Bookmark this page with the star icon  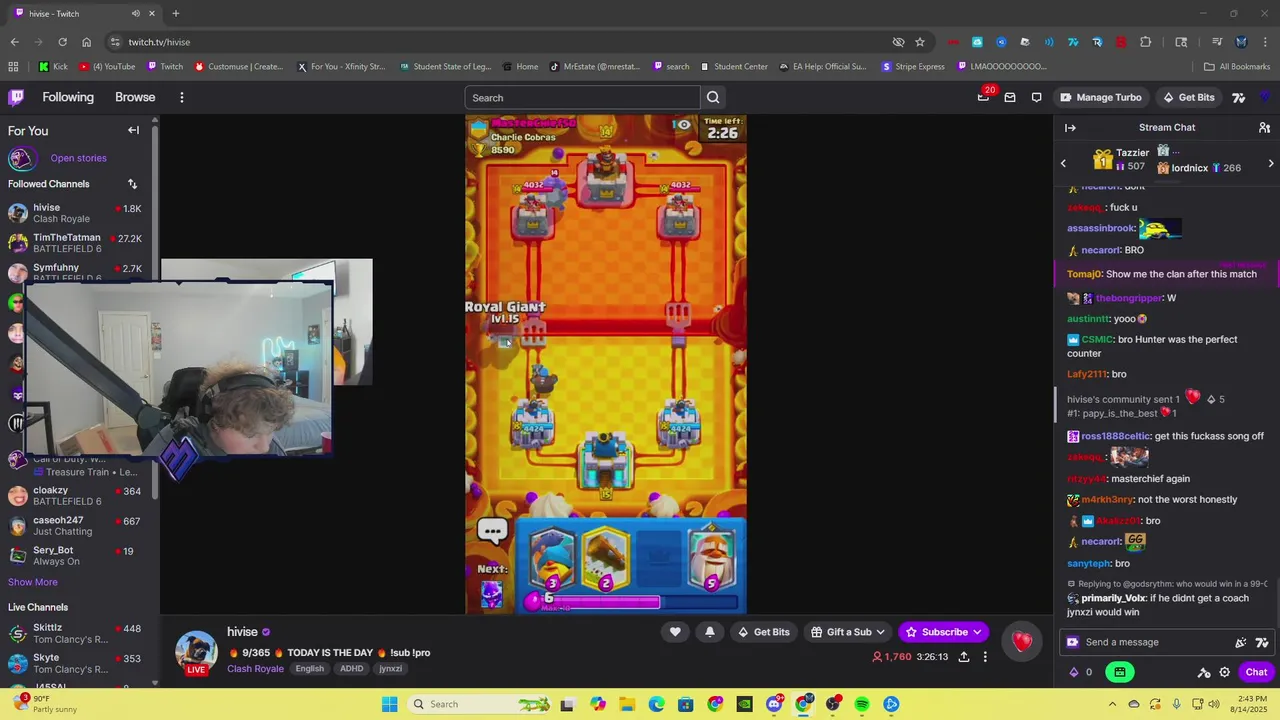point(920,42)
